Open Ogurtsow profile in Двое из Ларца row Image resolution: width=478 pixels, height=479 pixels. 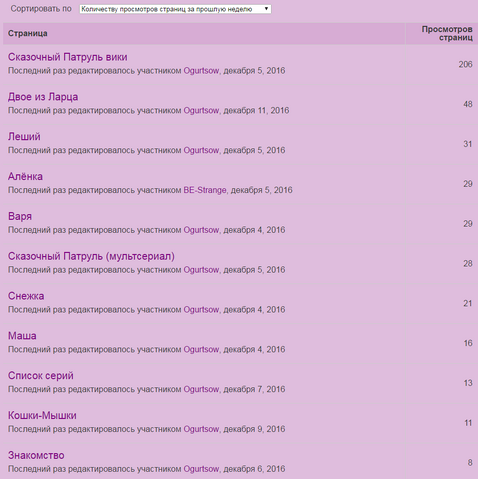tap(201, 110)
